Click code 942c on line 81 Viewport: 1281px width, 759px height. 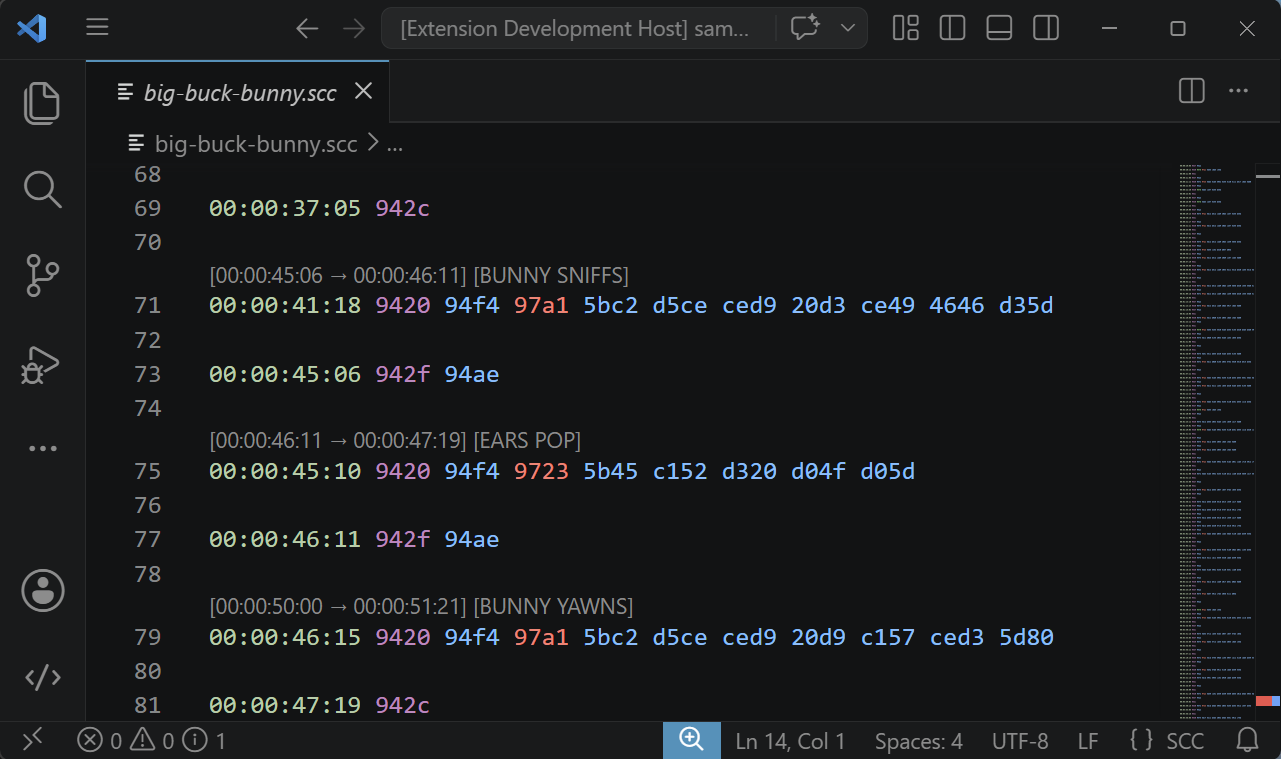click(403, 705)
